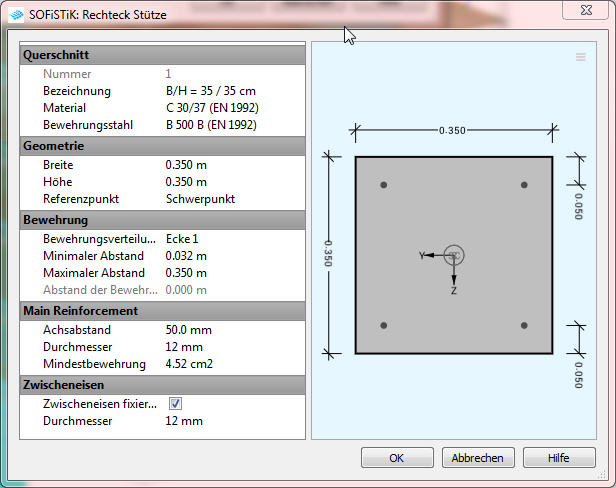The image size is (616, 488).
Task: Collapse the Geometrie section header
Action: pyautogui.click(x=162, y=146)
